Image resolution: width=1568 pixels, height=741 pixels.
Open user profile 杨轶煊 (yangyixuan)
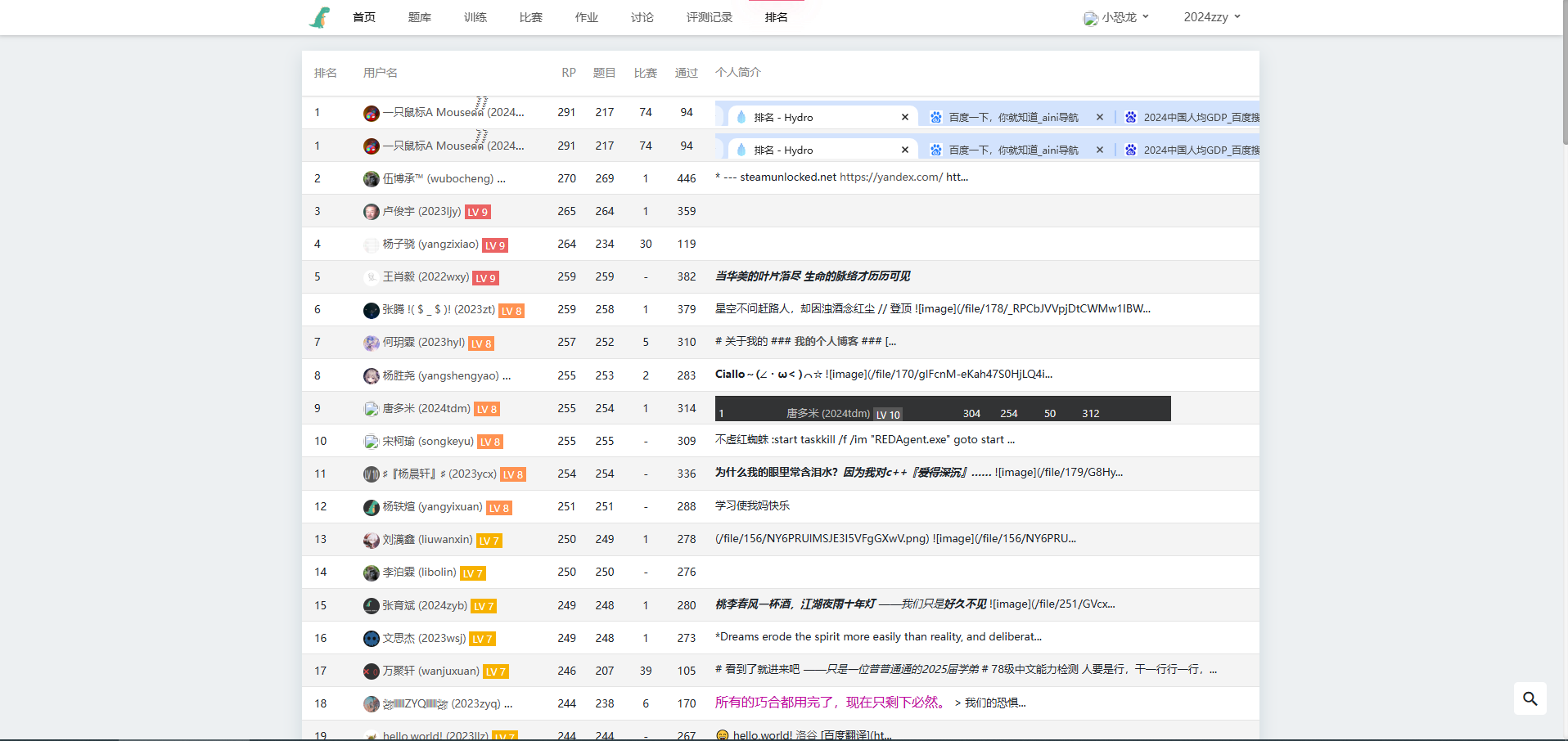[432, 507]
